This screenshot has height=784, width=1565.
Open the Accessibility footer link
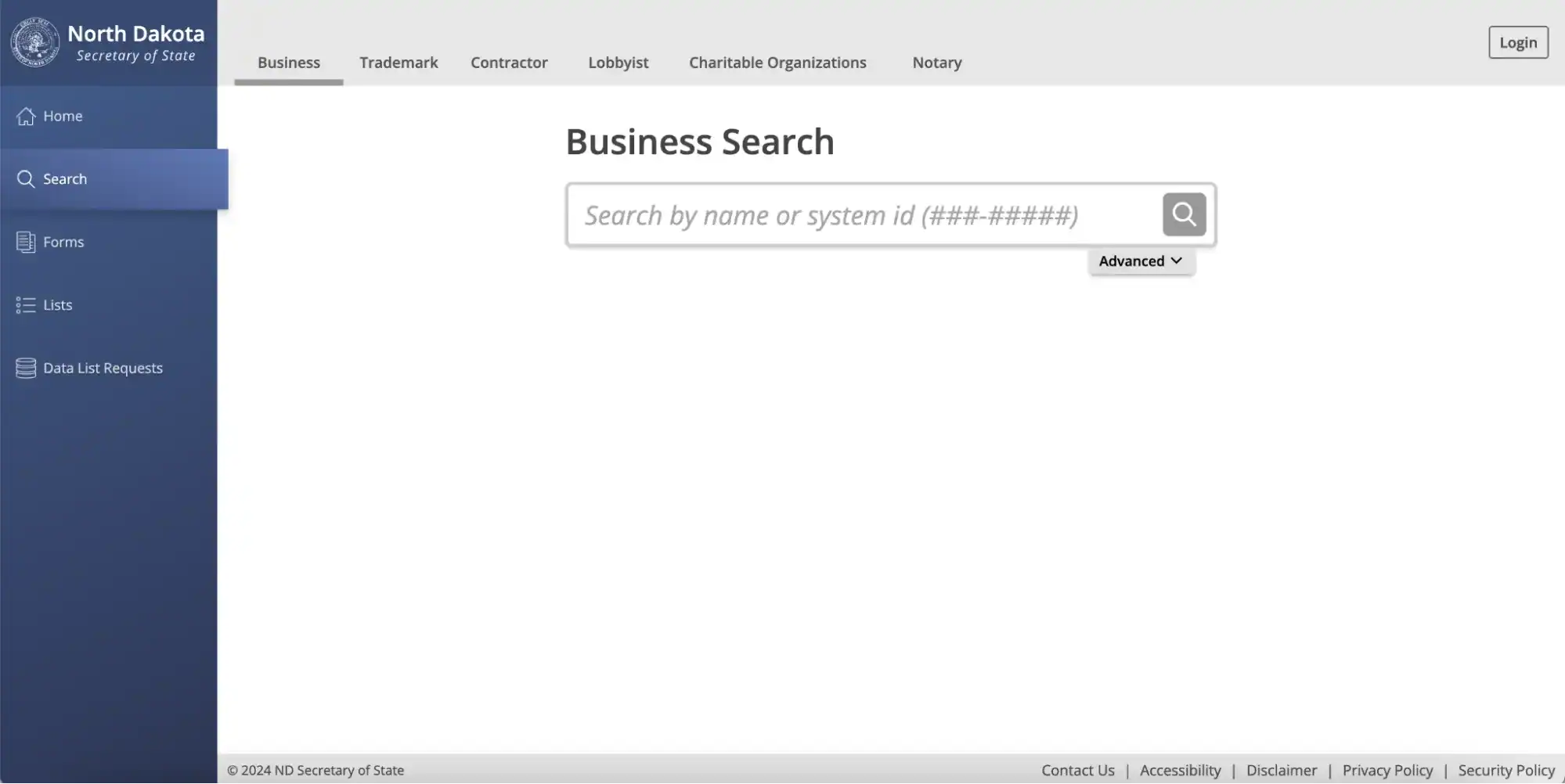pyautogui.click(x=1180, y=770)
